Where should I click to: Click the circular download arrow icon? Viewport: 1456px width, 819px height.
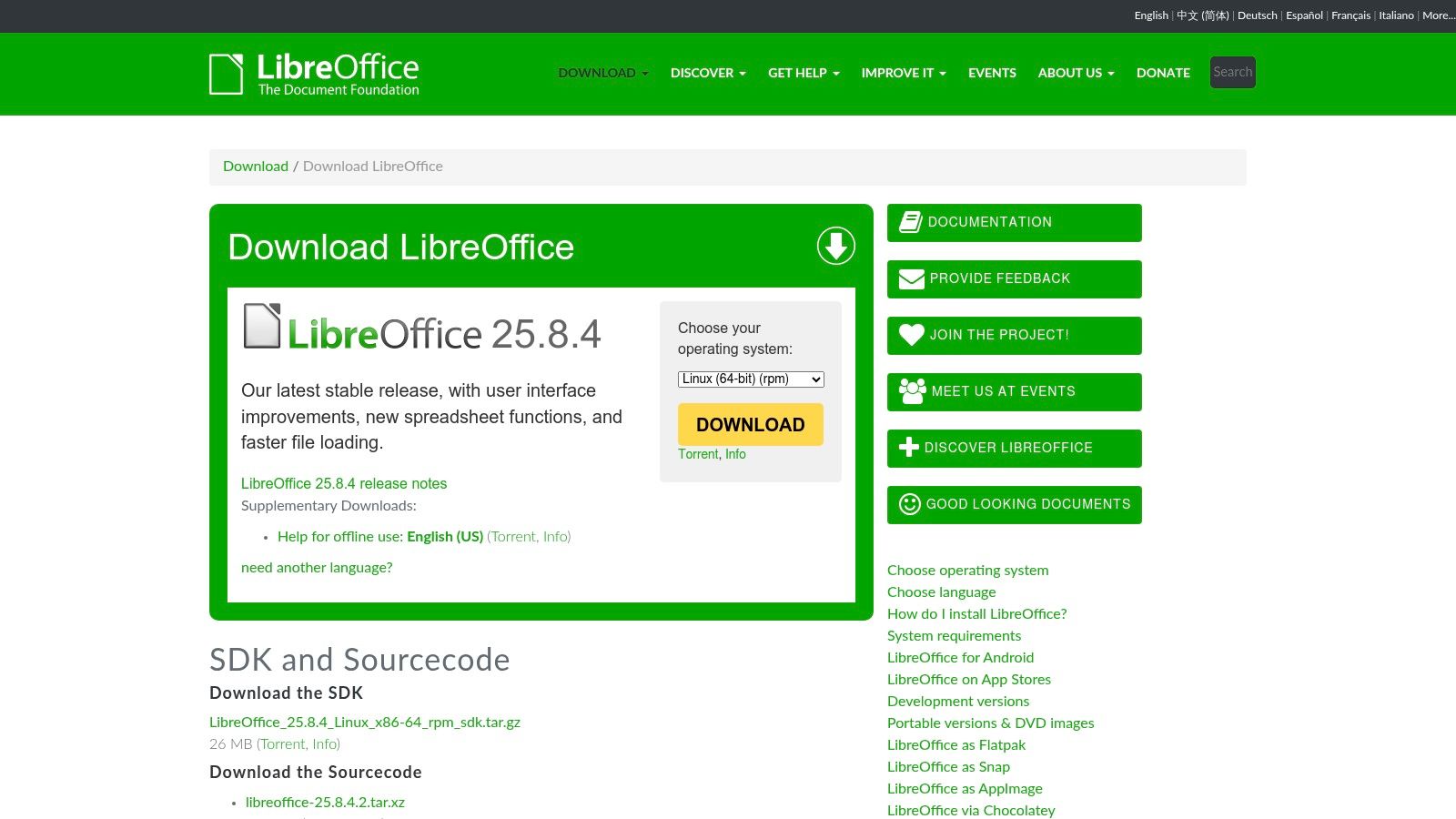pyautogui.click(x=836, y=246)
